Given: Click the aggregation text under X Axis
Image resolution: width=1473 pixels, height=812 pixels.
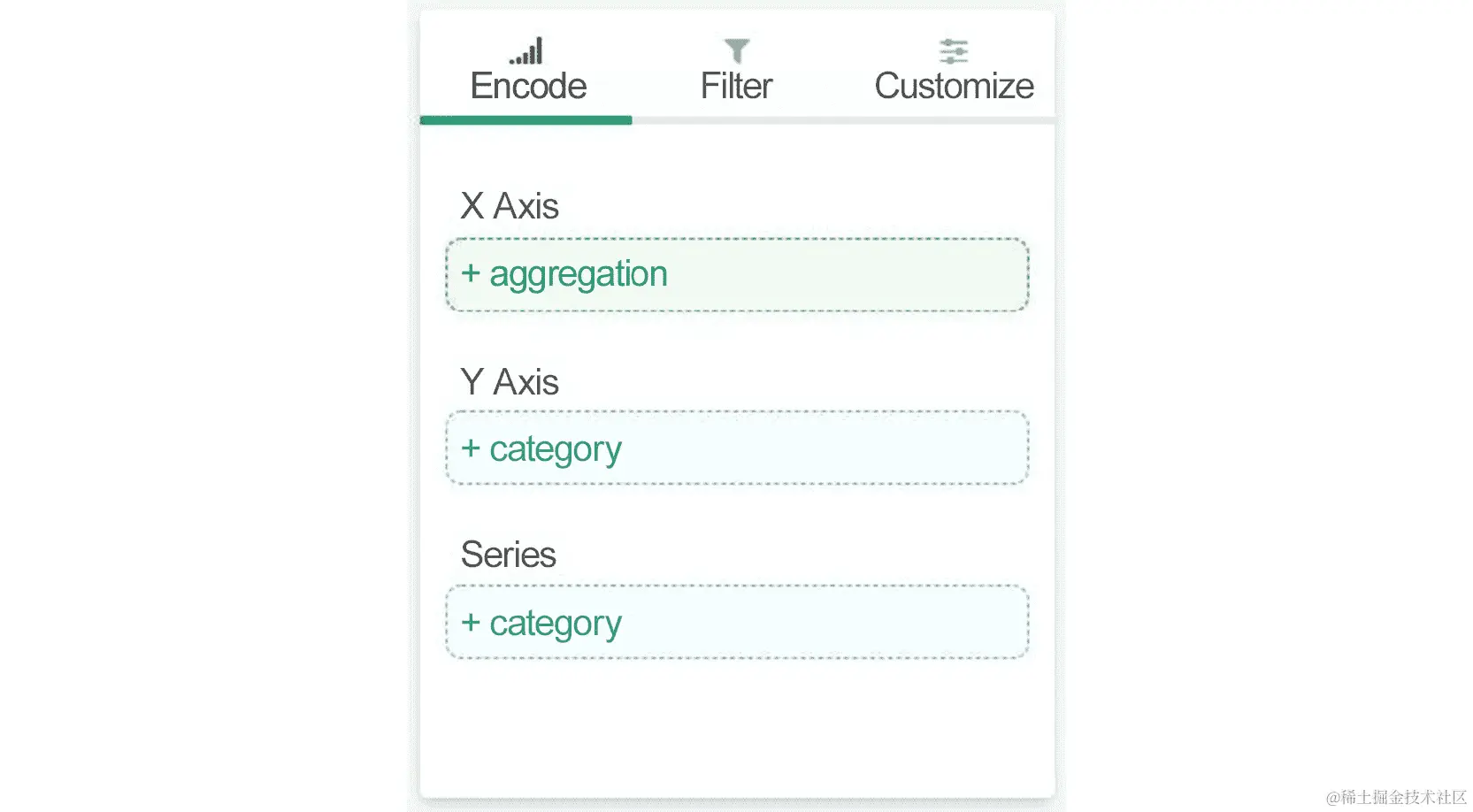Looking at the screenshot, I should click(579, 274).
